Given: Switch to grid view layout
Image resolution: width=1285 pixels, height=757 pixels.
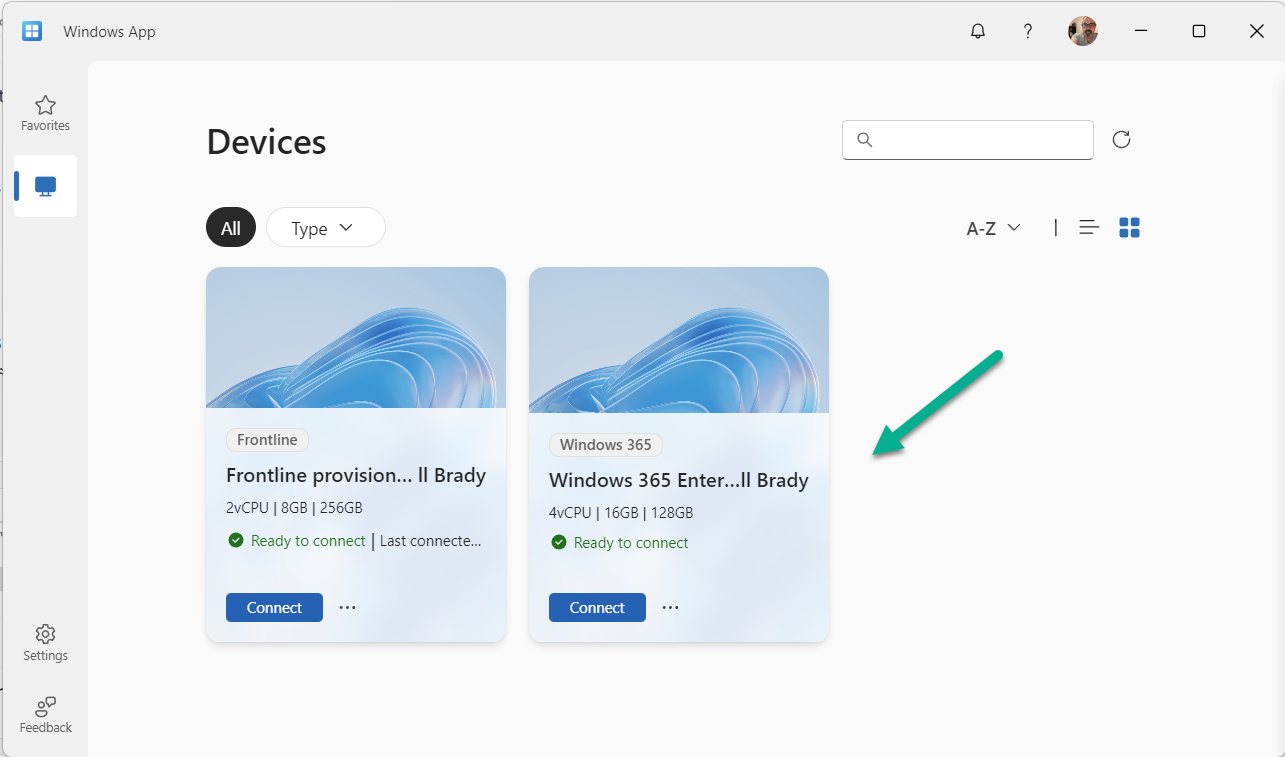Looking at the screenshot, I should (1129, 228).
